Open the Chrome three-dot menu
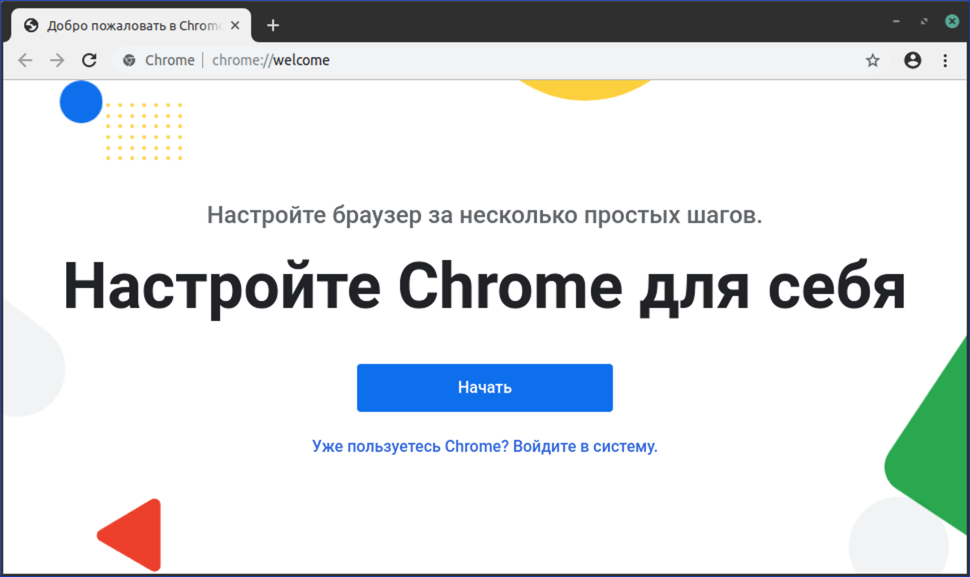This screenshot has height=577, width=970. [x=945, y=60]
